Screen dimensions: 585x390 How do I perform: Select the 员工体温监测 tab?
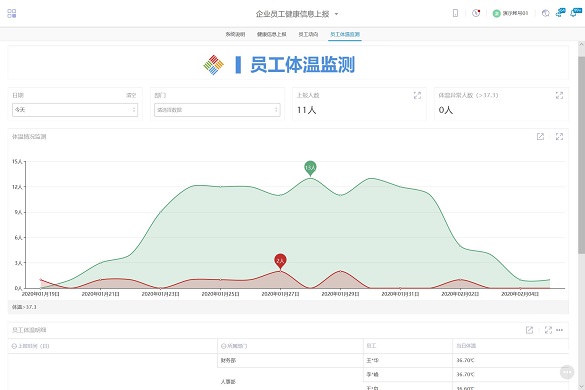(345, 34)
